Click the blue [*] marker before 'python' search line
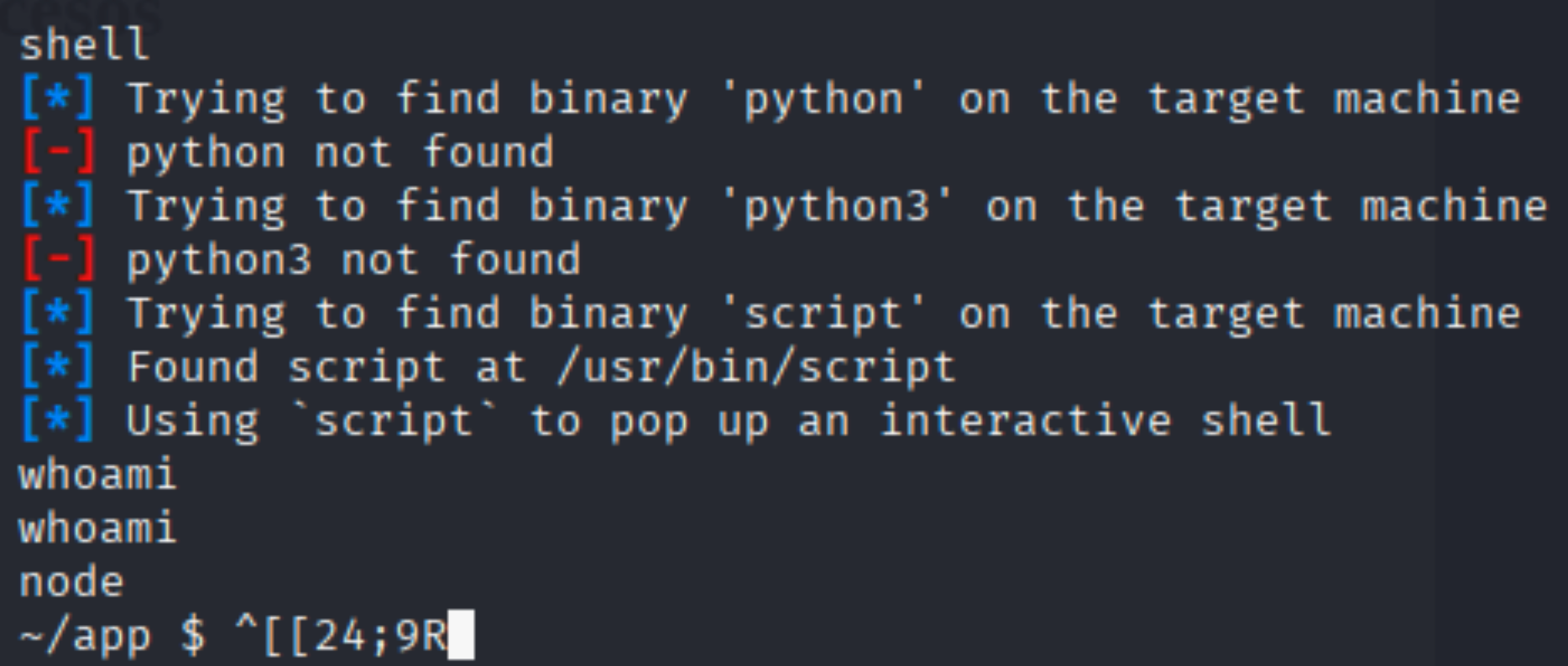The width and height of the screenshot is (1568, 666). tap(58, 99)
